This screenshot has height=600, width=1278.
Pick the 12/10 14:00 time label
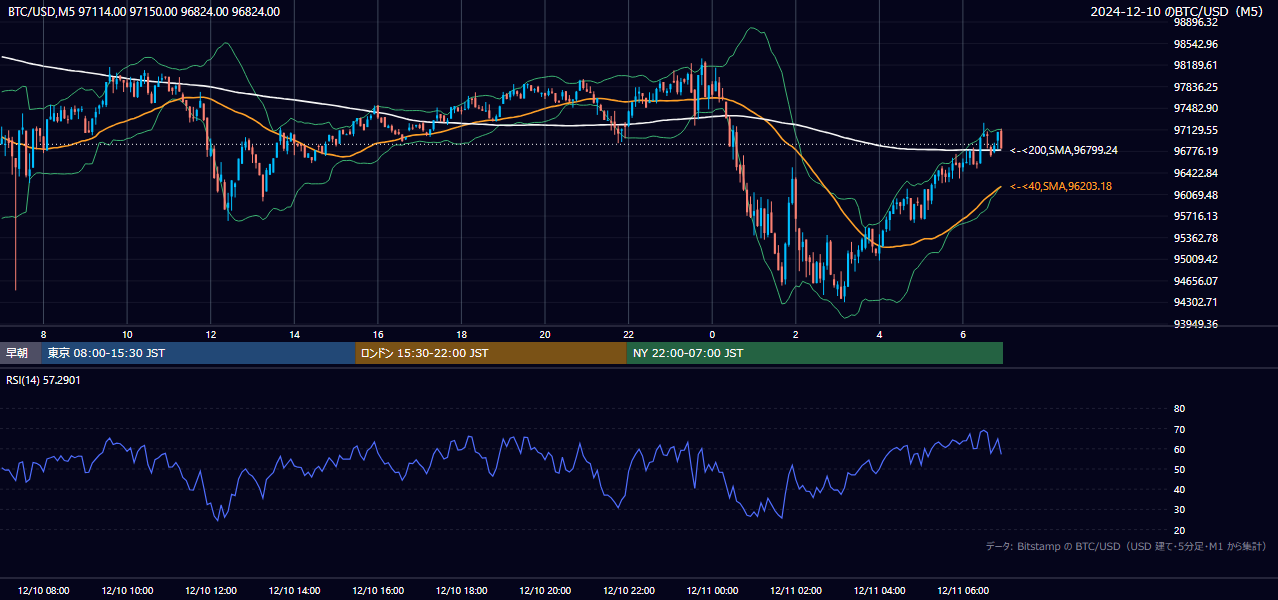[294, 591]
